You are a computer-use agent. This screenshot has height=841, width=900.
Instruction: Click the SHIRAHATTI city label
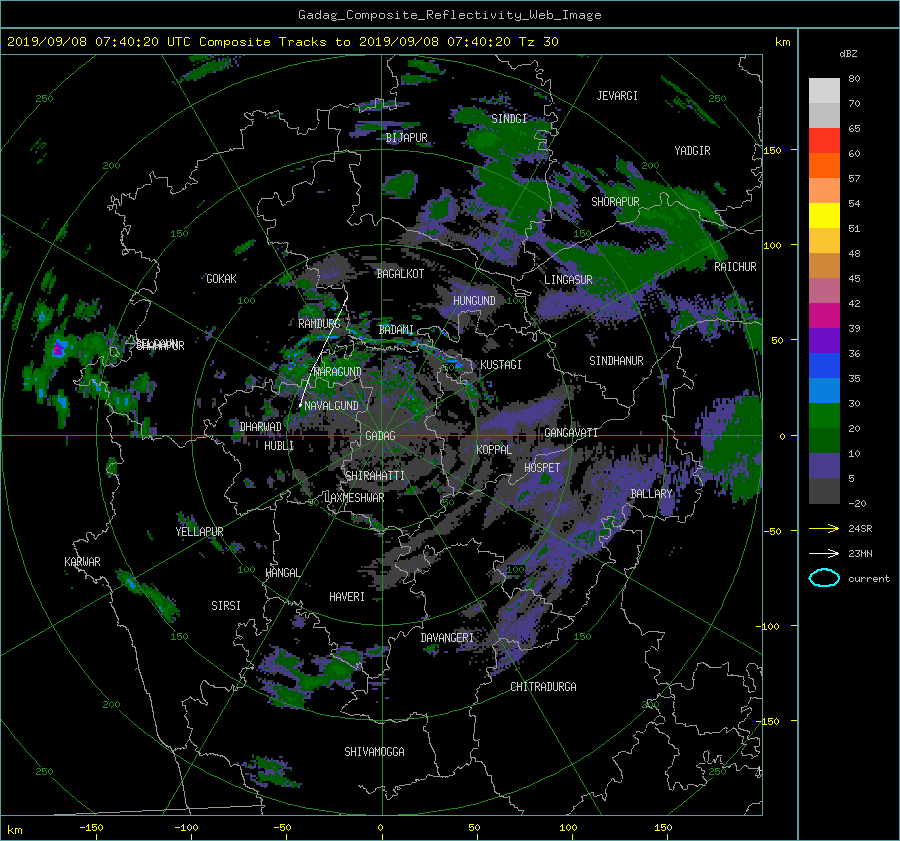coord(375,476)
